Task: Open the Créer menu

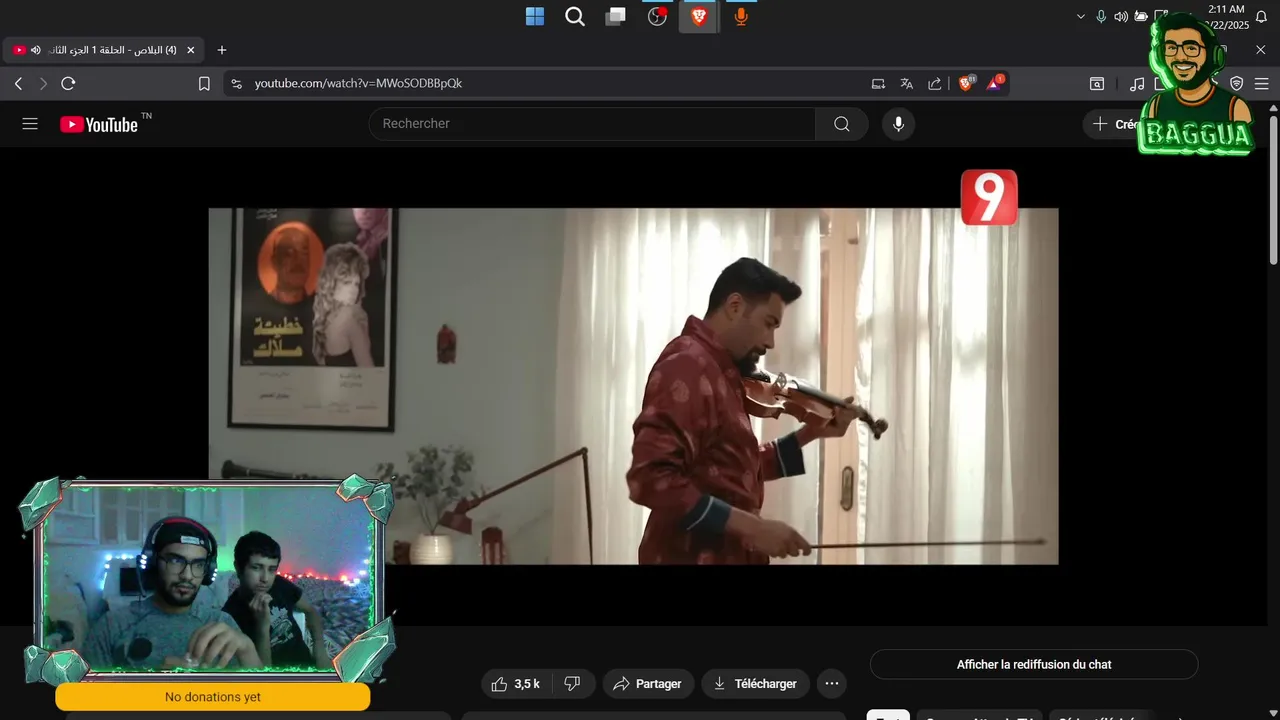Action: (1114, 124)
